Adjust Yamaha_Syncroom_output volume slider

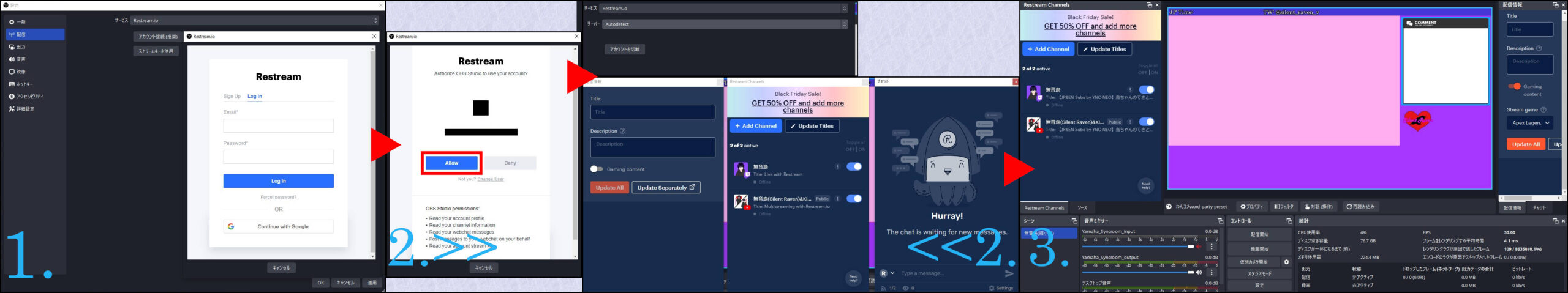point(1138,272)
